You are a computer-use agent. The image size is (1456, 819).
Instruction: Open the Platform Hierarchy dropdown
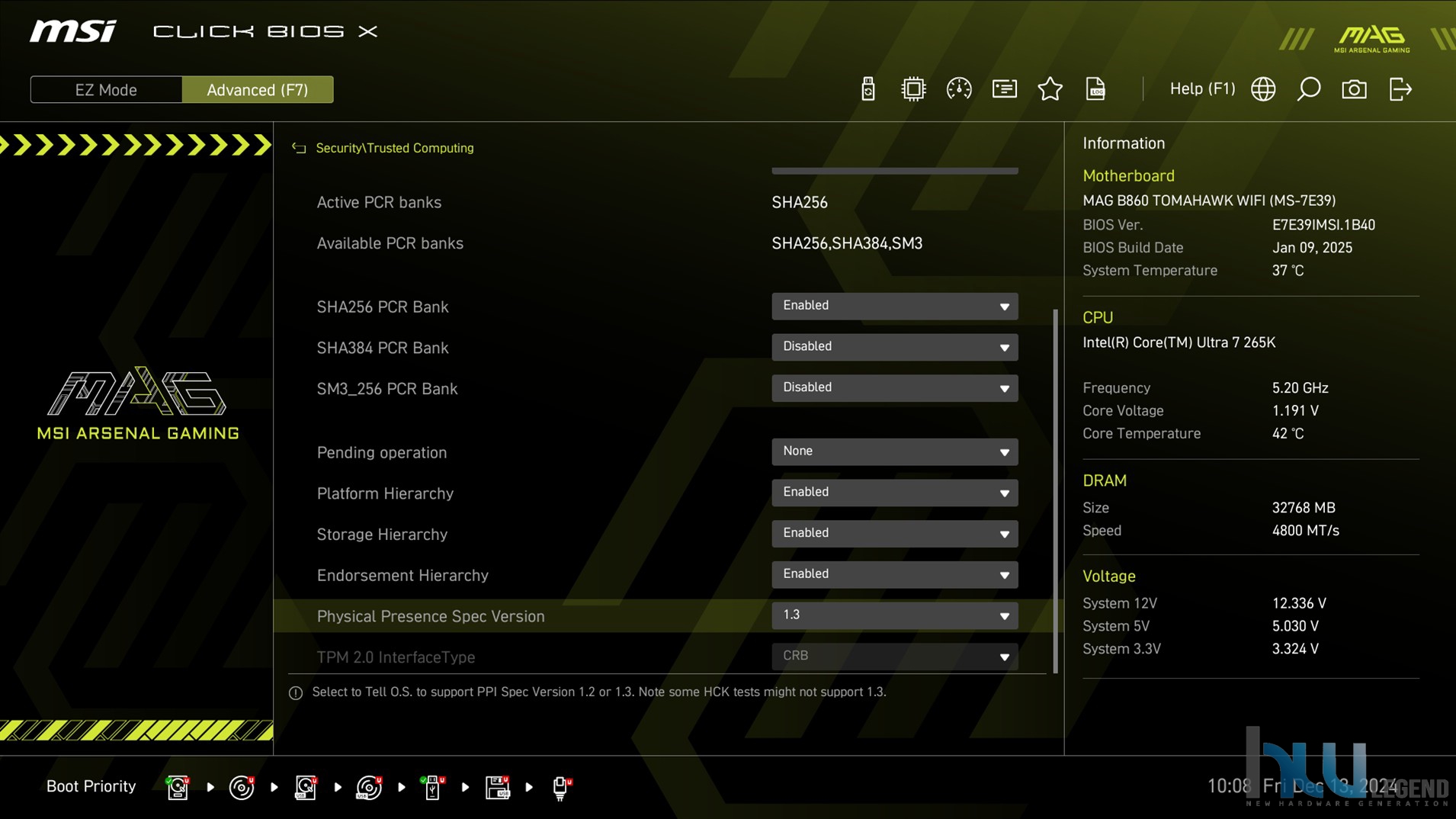[x=894, y=493]
